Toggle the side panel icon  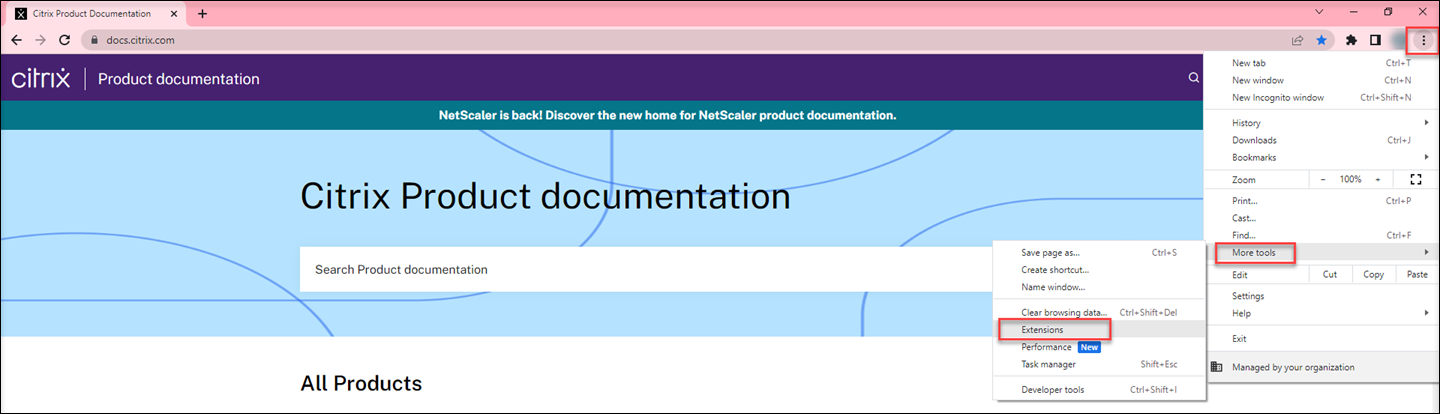[x=1376, y=40]
